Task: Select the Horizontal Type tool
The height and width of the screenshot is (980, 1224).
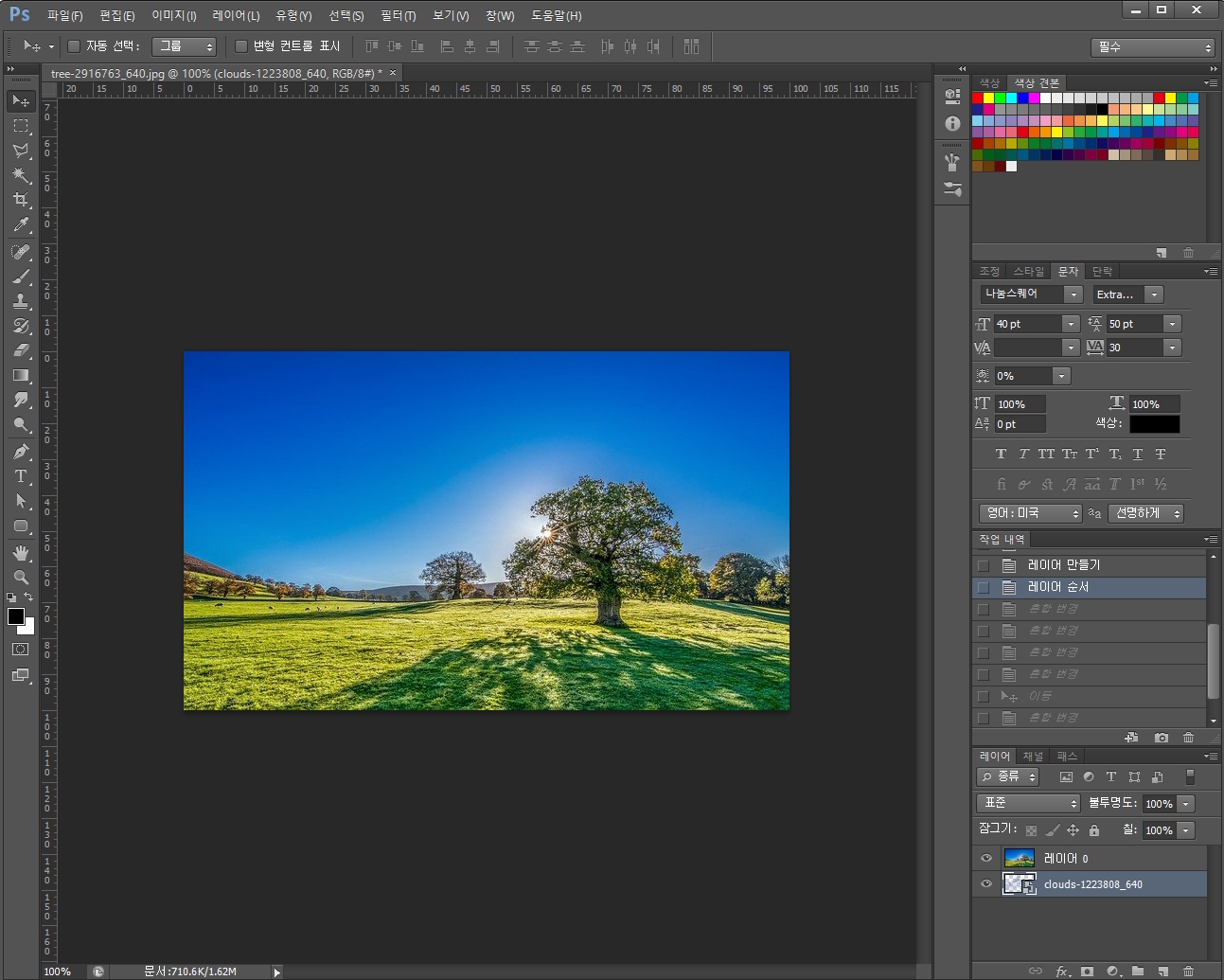Action: 21,476
